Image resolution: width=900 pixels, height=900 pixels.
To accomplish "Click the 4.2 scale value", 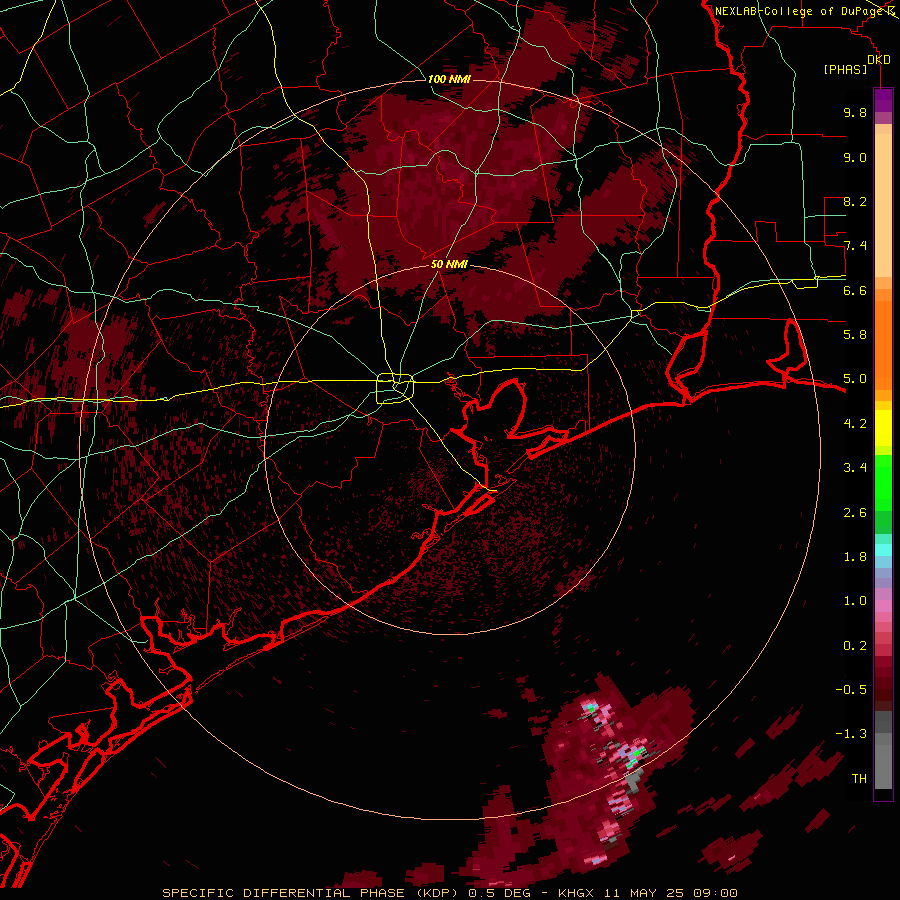I will coord(855,424).
